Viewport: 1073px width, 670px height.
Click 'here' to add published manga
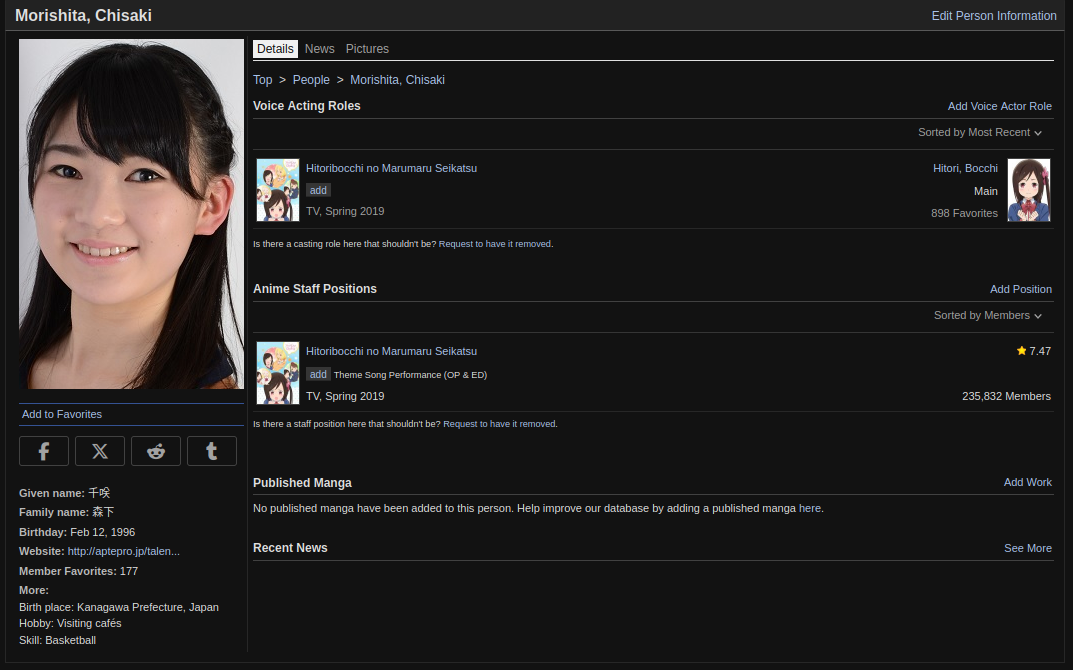810,508
